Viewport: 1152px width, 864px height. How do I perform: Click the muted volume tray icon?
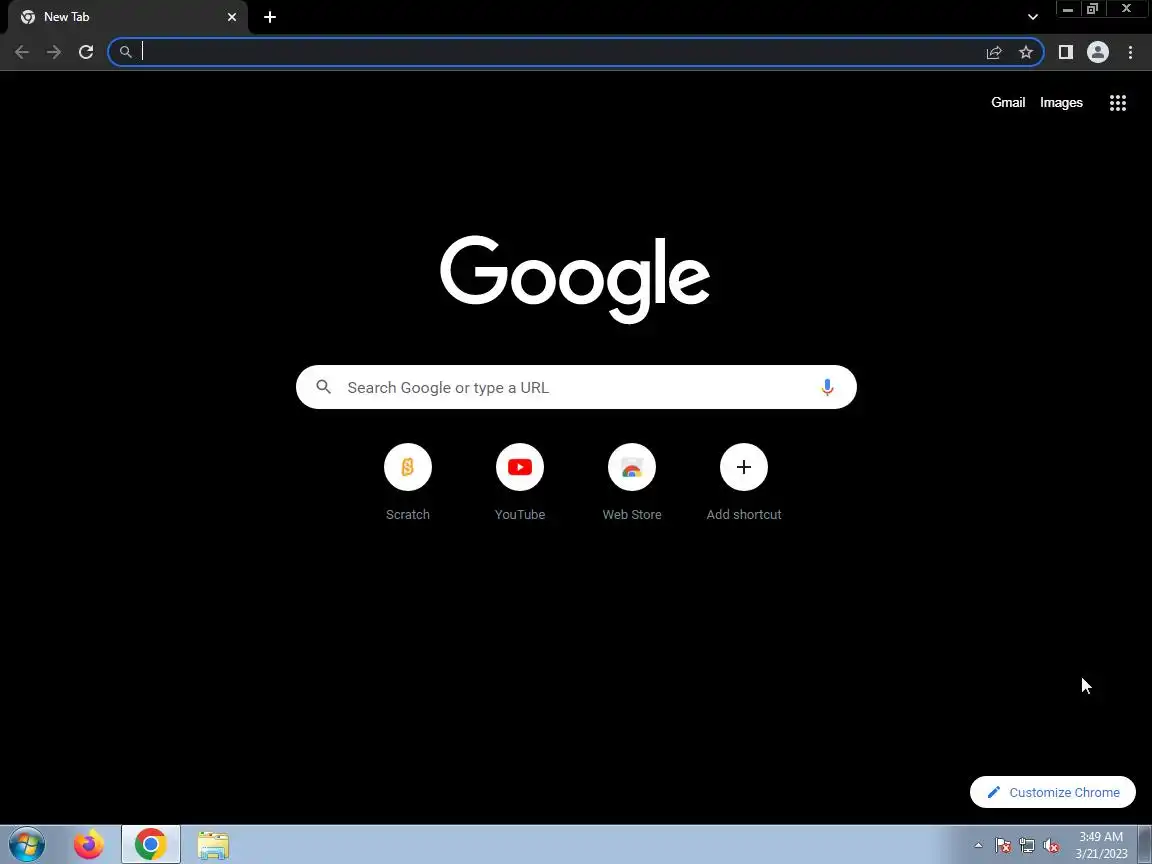pos(1051,846)
